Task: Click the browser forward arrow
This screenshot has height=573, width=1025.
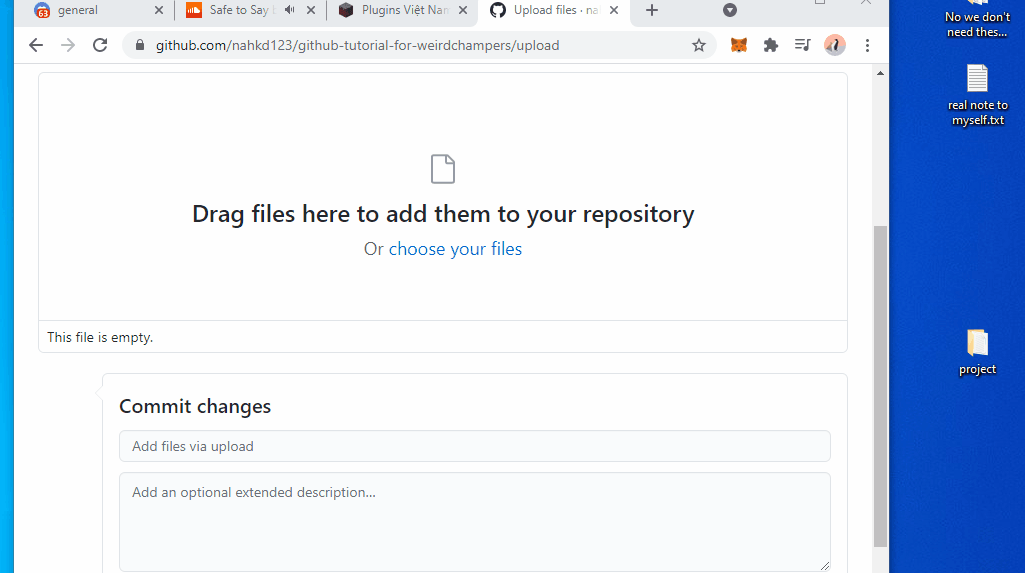Action: click(68, 45)
